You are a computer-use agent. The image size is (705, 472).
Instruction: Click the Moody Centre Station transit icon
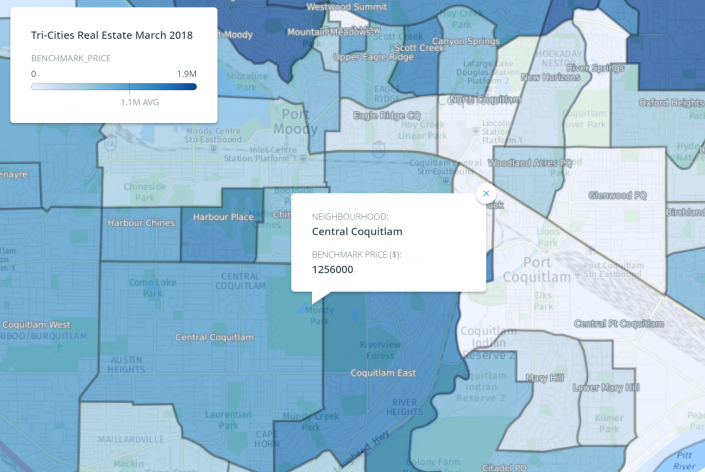point(214,148)
